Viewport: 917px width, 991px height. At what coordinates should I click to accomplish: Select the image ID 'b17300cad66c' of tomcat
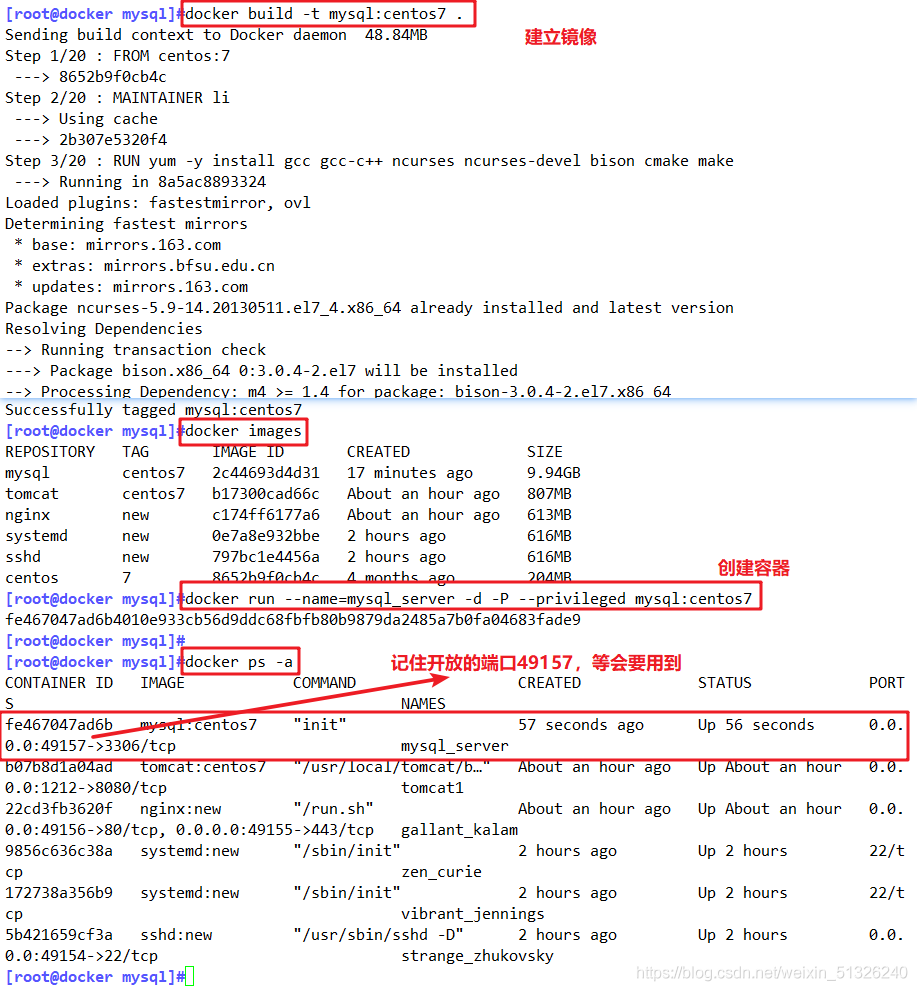pyautogui.click(x=265, y=494)
